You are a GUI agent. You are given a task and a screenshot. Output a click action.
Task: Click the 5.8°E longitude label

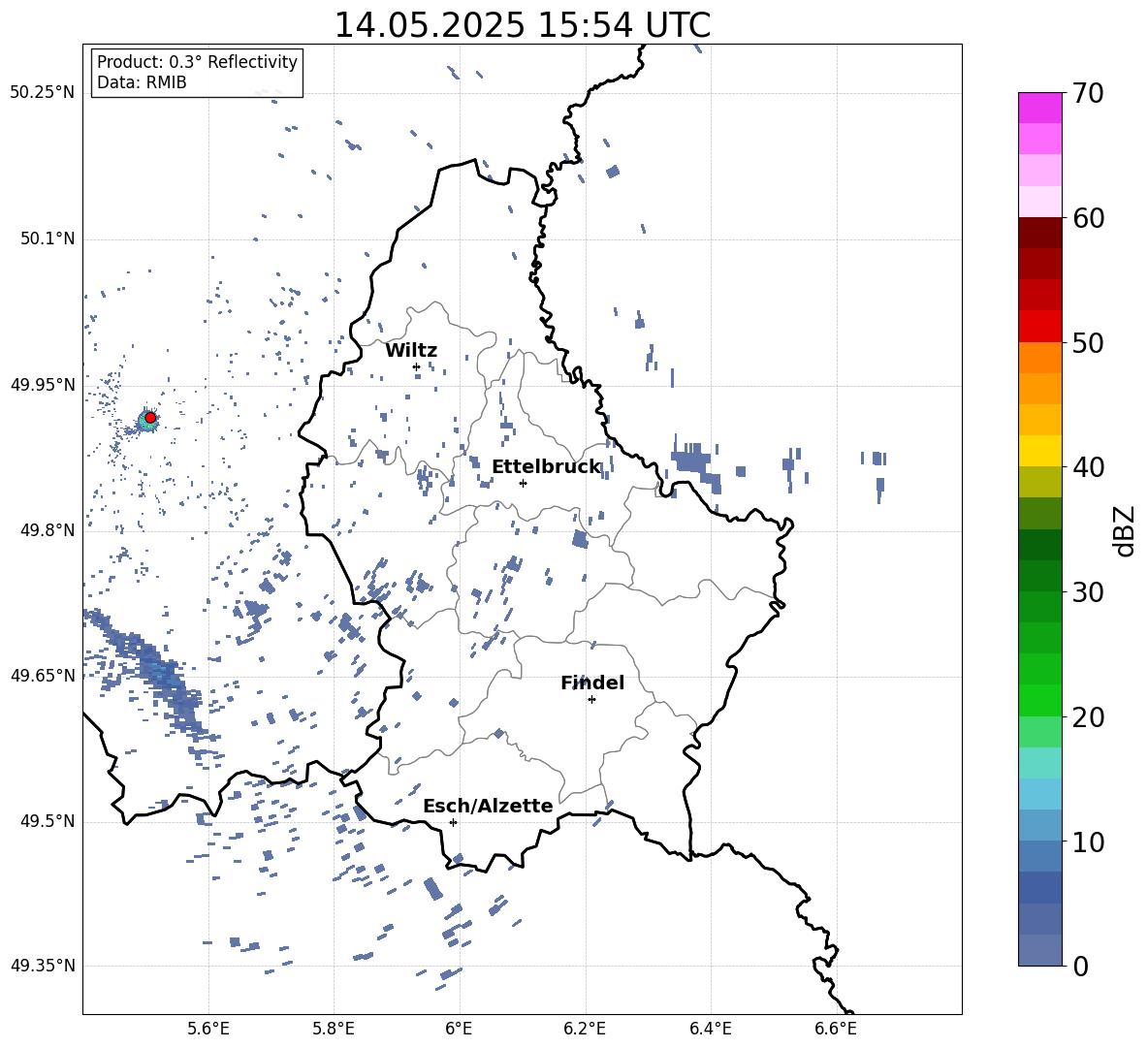(334, 1029)
